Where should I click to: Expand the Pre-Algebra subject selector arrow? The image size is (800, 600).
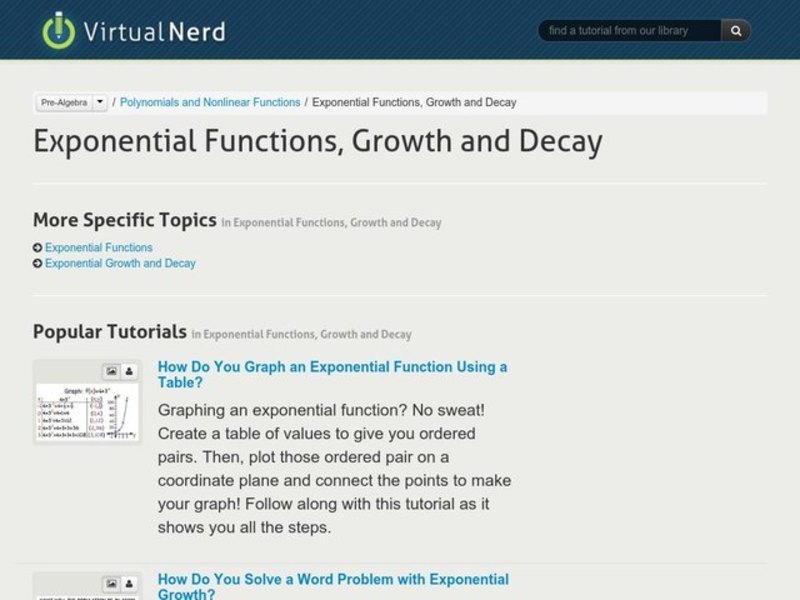click(100, 101)
